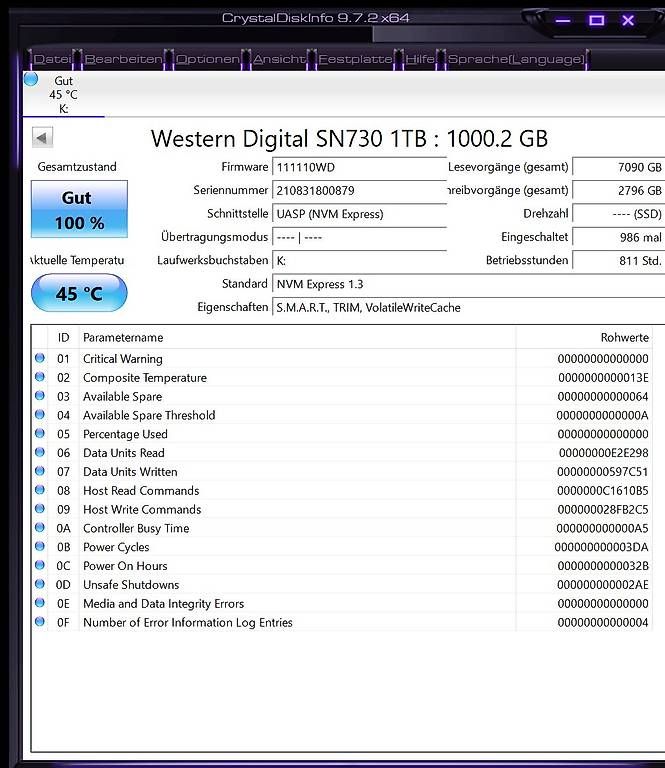The height and width of the screenshot is (768, 665).
Task: Click the status orb for Critical Warning
Action: click(40, 358)
